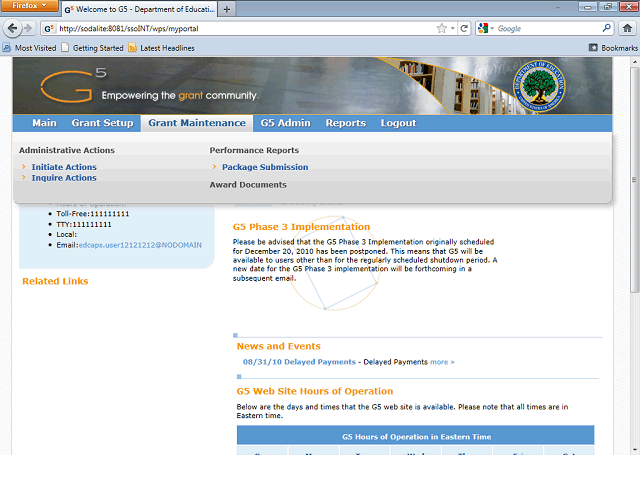The image size is (640, 480).
Task: Open the Main menu
Action: click(44, 123)
